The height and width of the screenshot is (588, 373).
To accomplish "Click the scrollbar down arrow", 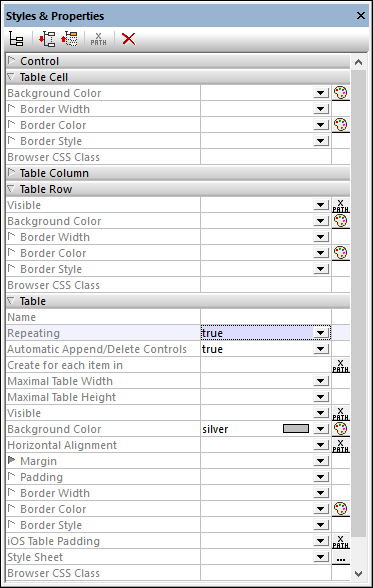I will [358, 573].
